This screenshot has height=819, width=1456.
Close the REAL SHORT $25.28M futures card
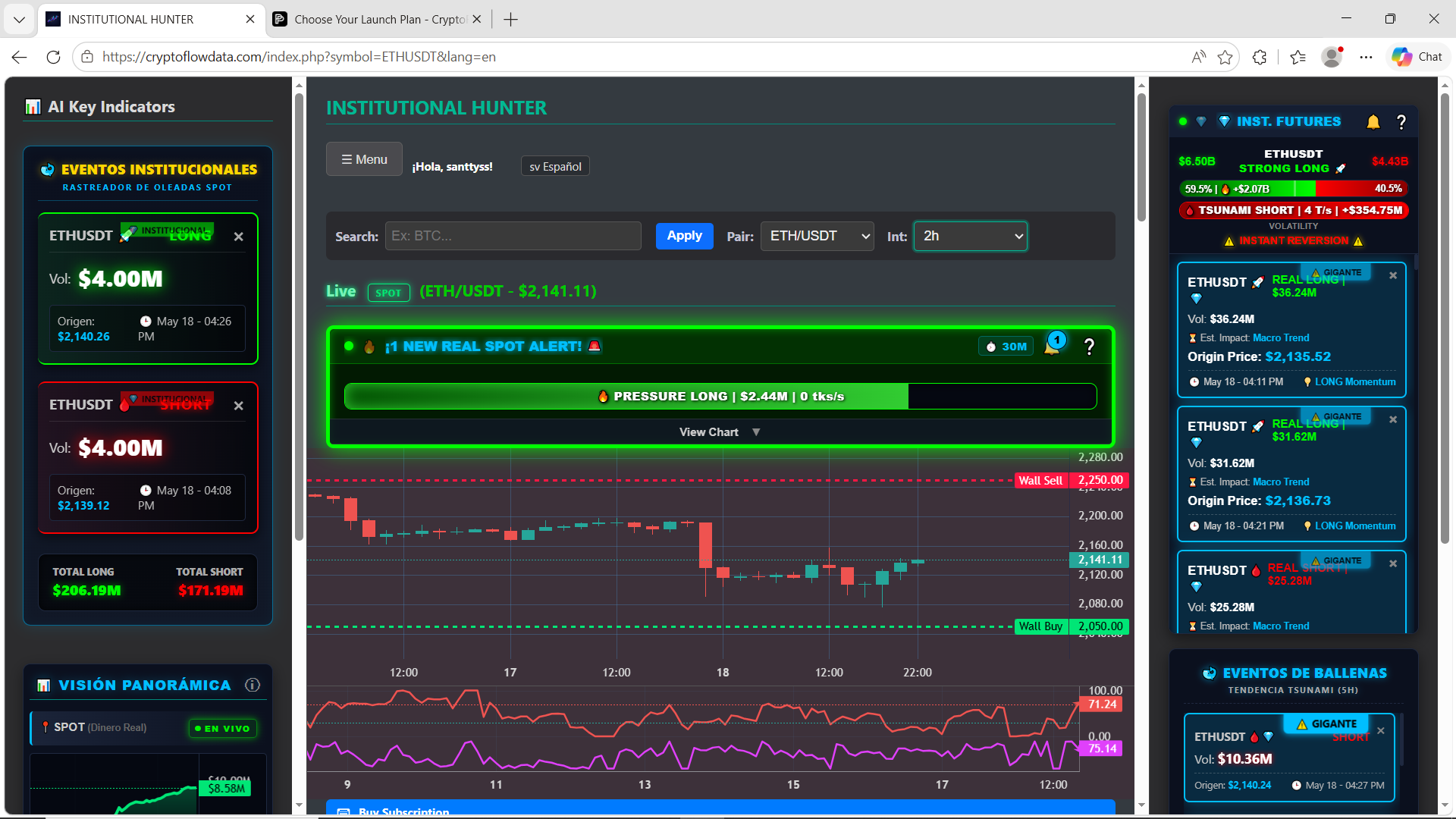click(x=1393, y=563)
